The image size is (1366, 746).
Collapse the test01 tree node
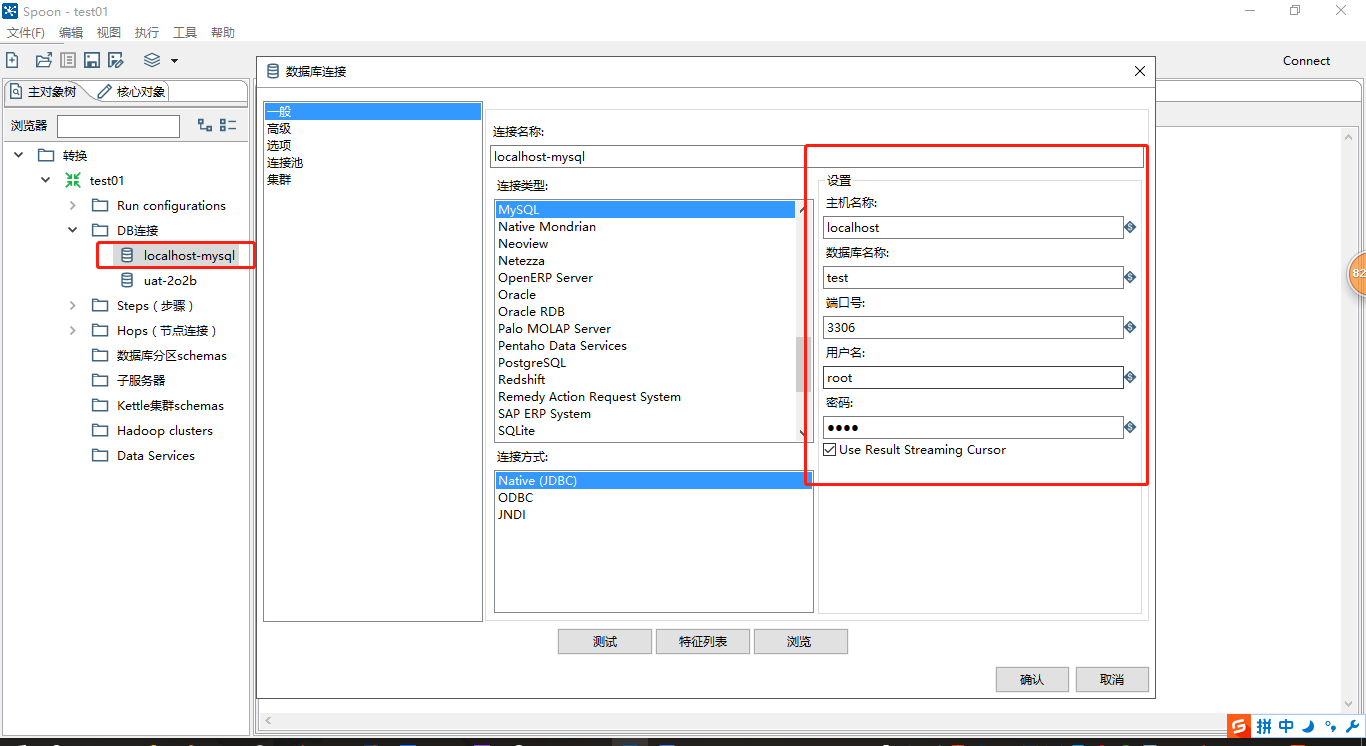point(45,180)
